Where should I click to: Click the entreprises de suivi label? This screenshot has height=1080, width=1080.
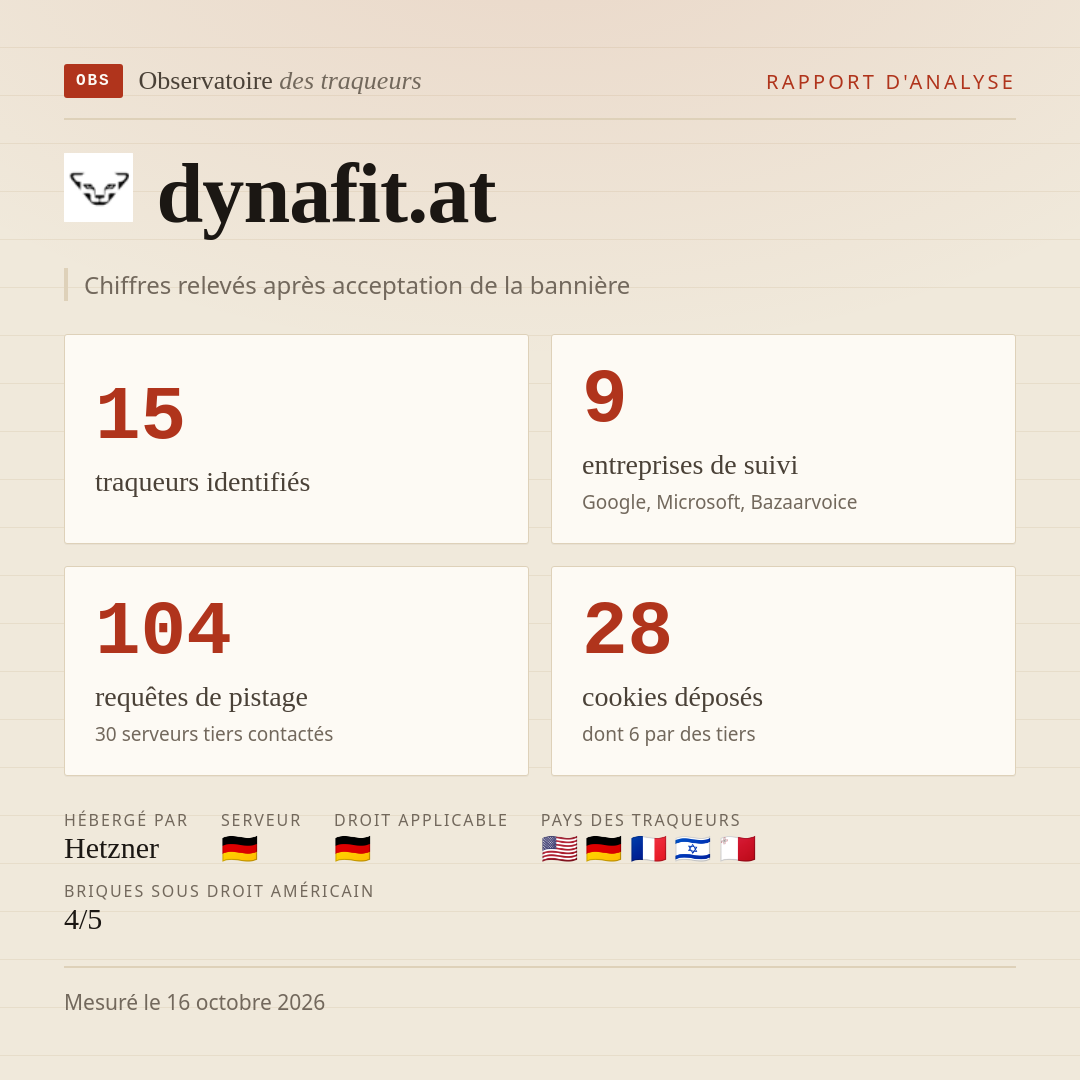point(689,465)
